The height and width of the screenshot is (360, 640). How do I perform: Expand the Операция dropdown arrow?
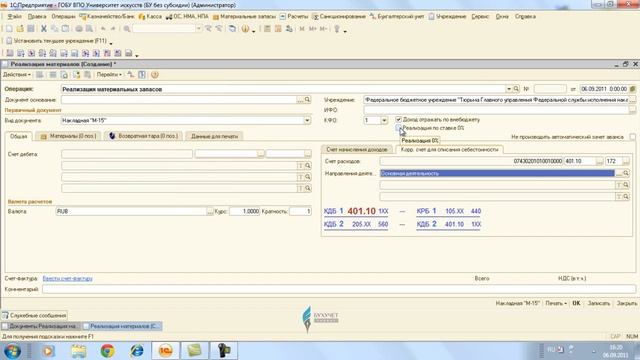tap(509, 89)
